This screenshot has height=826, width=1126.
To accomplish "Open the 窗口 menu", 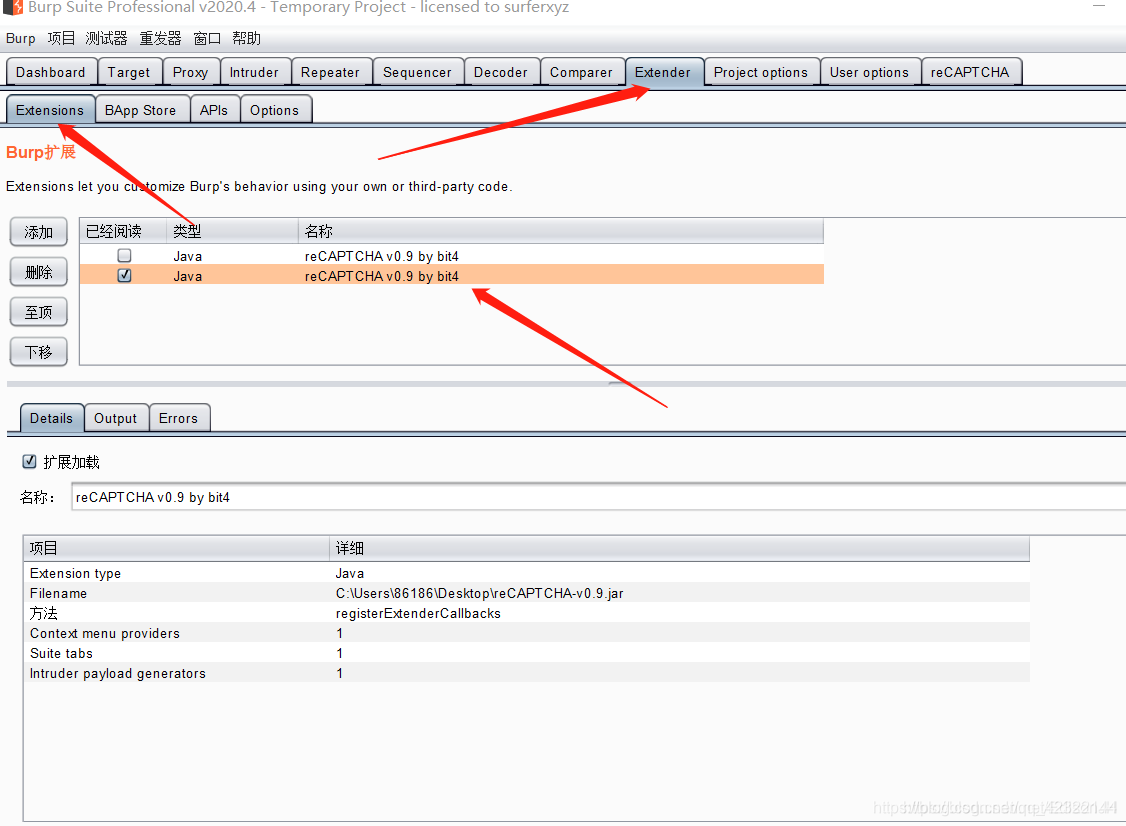I will click(x=207, y=38).
